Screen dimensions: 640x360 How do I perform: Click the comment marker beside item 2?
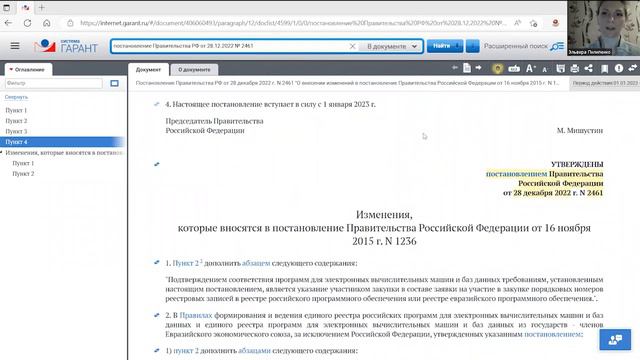(x=156, y=316)
